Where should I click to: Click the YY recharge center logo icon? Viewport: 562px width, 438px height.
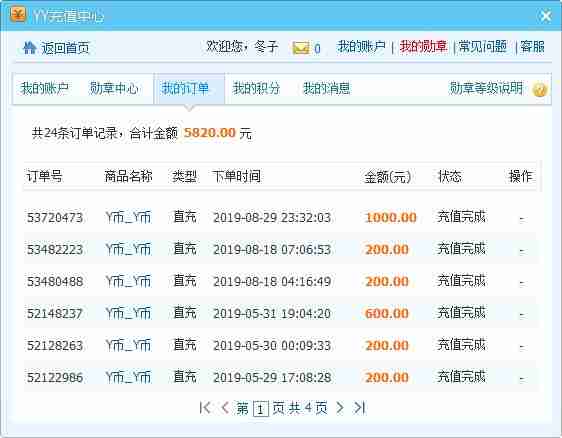click(x=18, y=14)
